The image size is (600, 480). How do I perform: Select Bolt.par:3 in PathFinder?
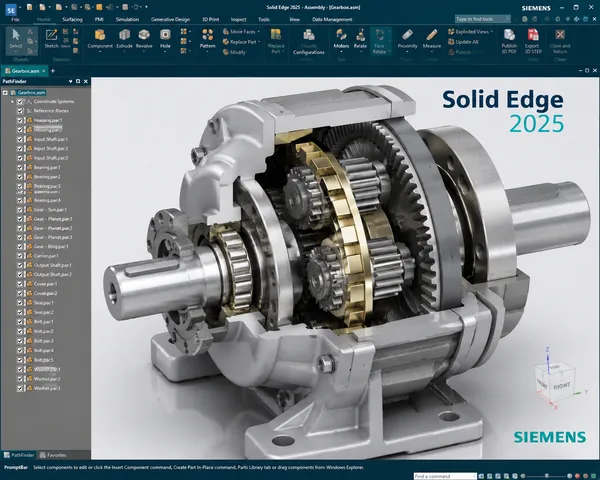(x=44, y=341)
